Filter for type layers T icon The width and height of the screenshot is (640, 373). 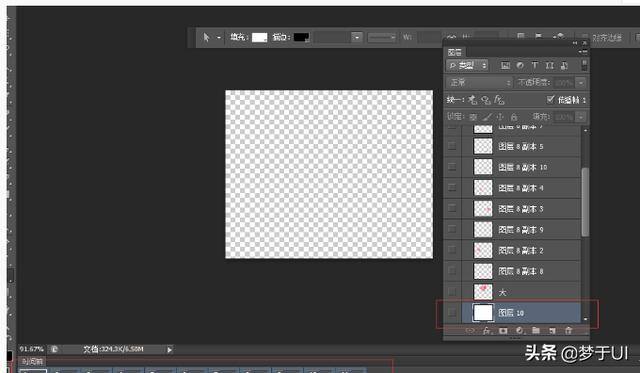click(x=535, y=65)
